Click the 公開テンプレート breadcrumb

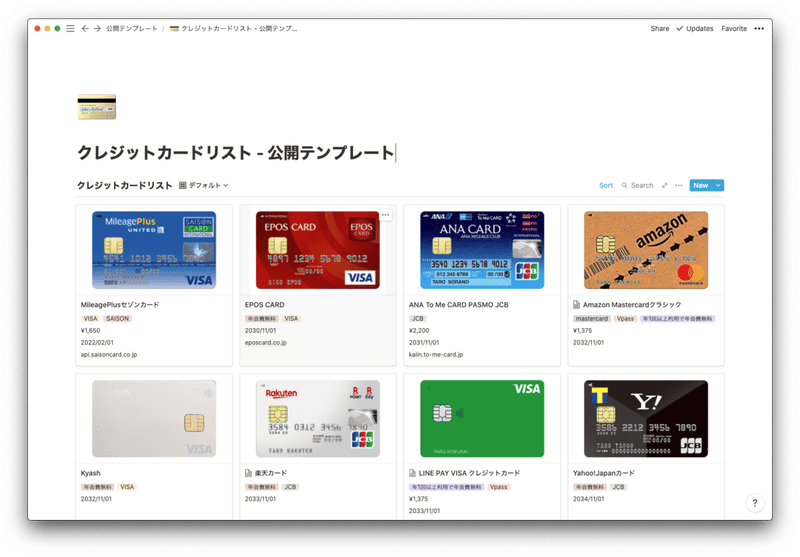[x=132, y=29]
